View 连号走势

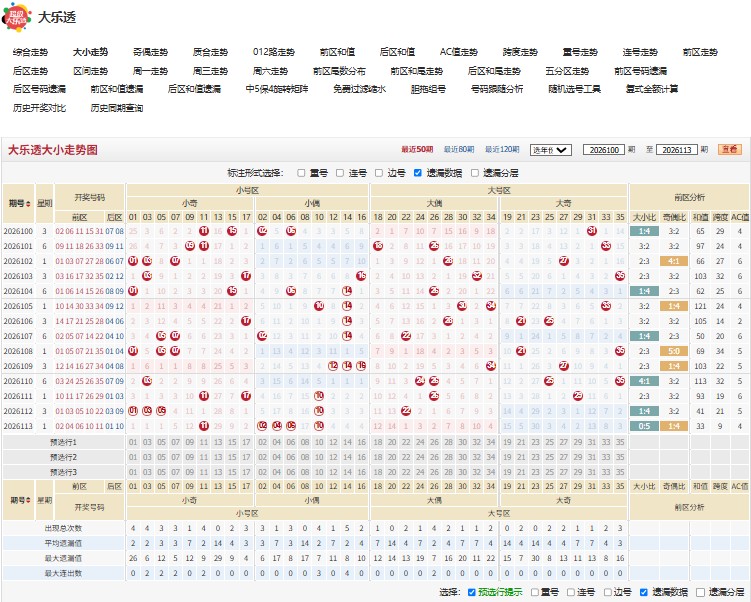(x=640, y=52)
